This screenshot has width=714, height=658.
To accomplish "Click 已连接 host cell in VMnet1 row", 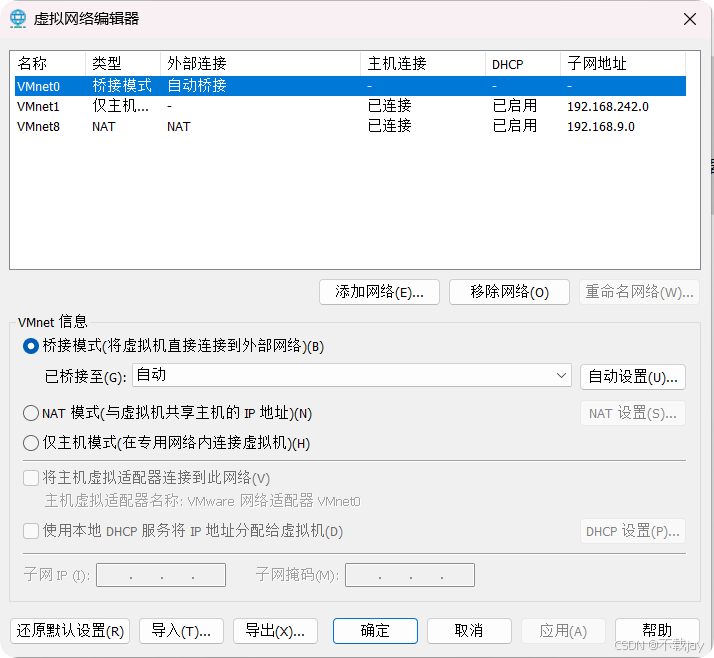I will click(389, 106).
